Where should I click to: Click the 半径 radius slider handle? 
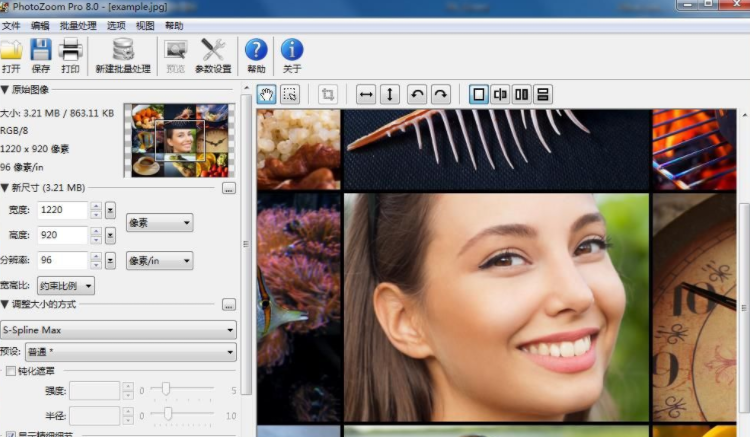[168, 413]
